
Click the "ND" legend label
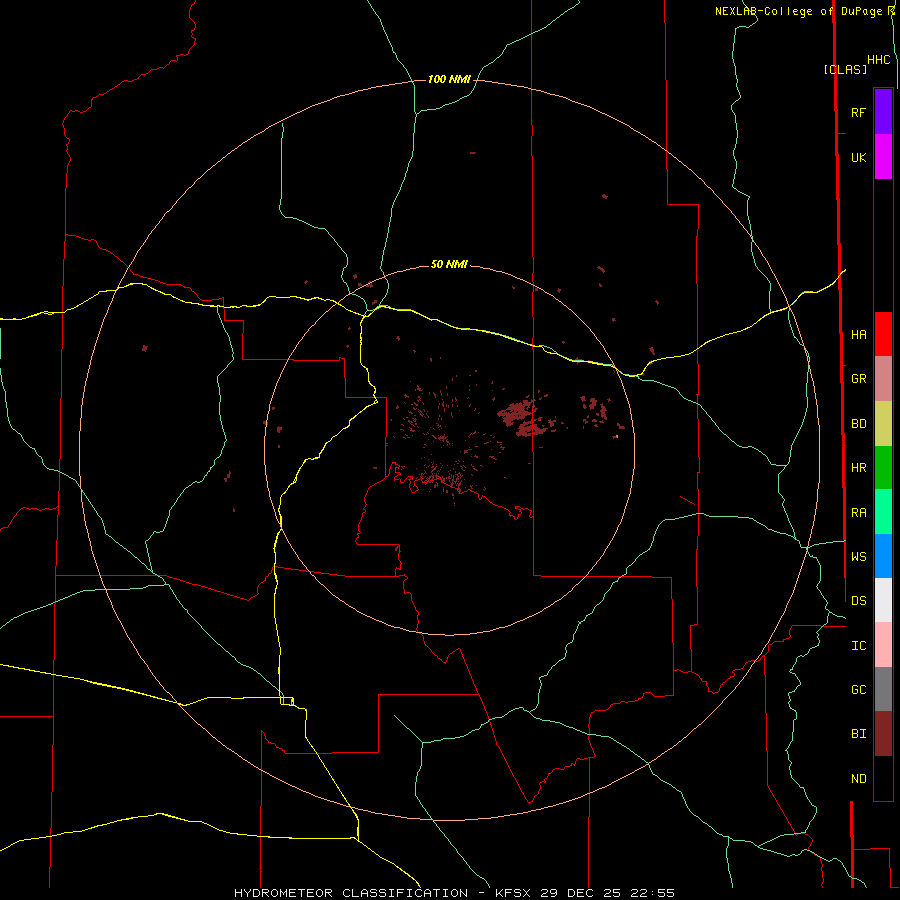tap(858, 779)
